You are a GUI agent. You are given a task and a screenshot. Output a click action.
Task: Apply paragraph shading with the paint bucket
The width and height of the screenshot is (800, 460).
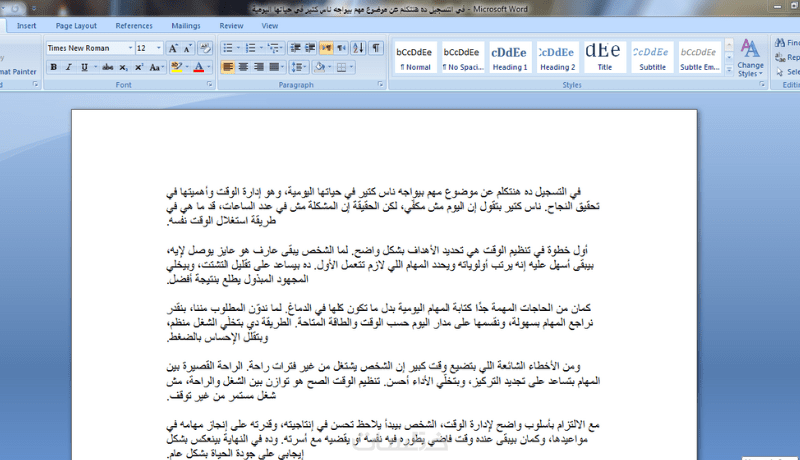point(320,67)
